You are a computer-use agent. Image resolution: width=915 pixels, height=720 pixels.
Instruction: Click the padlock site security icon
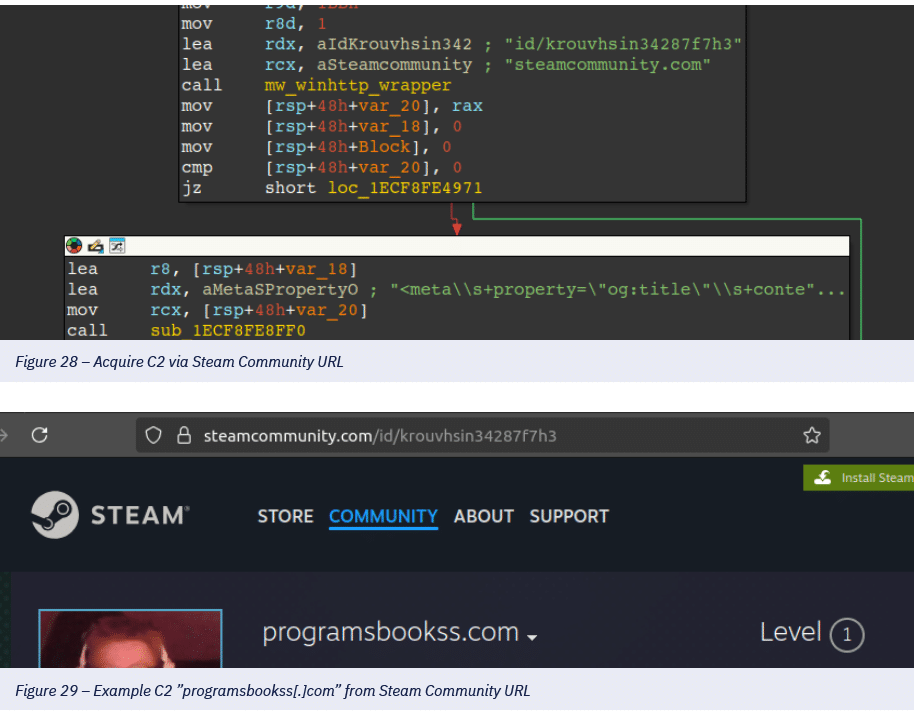click(x=183, y=436)
